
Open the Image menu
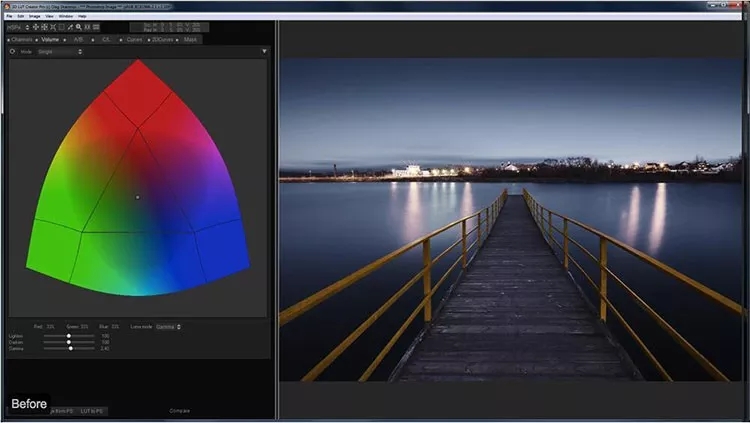[x=35, y=16]
